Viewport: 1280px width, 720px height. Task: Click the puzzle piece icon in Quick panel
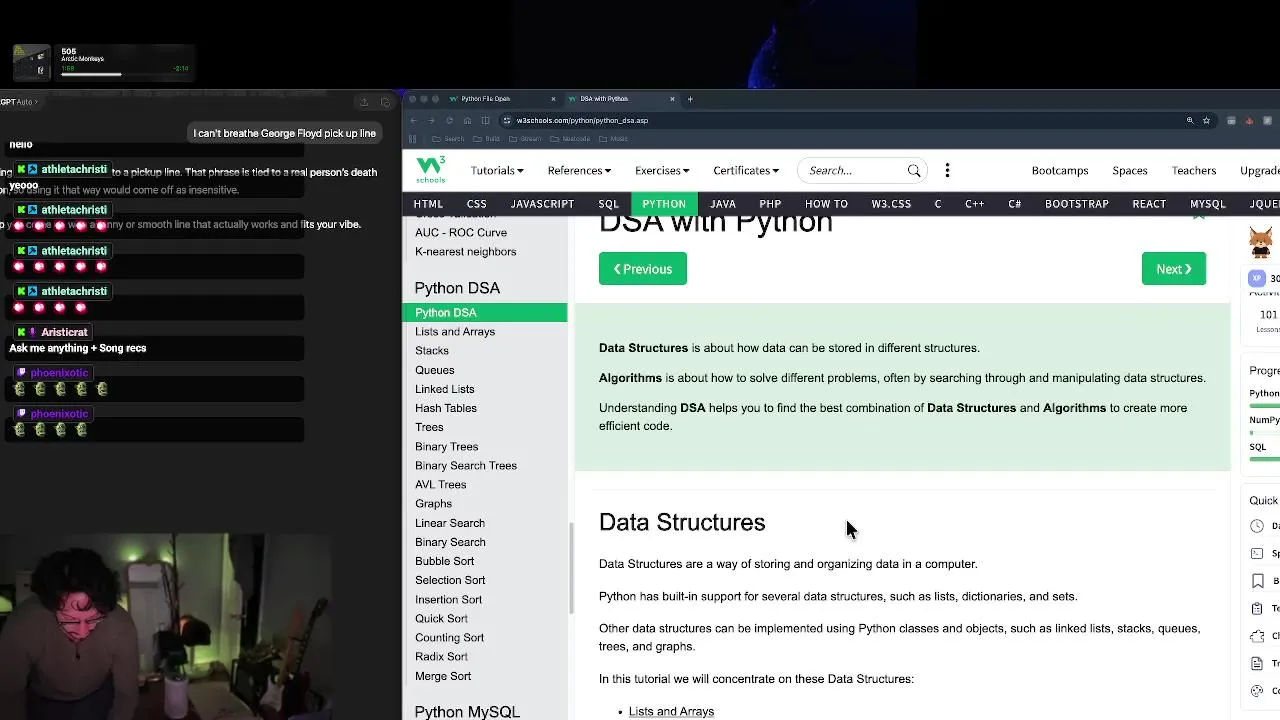pyautogui.click(x=1257, y=636)
